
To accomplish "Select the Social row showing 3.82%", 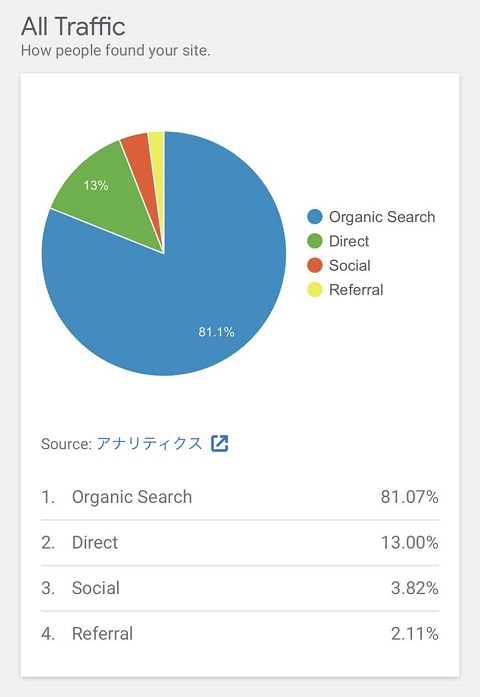I will (240, 588).
